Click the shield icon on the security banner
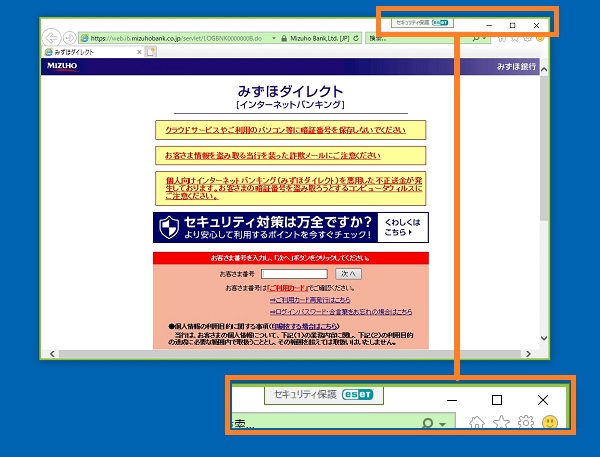600x457 pixels. tap(169, 227)
